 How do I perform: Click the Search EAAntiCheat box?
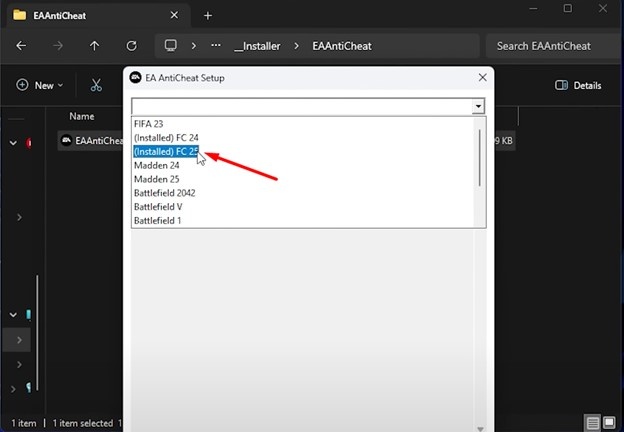[553, 46]
